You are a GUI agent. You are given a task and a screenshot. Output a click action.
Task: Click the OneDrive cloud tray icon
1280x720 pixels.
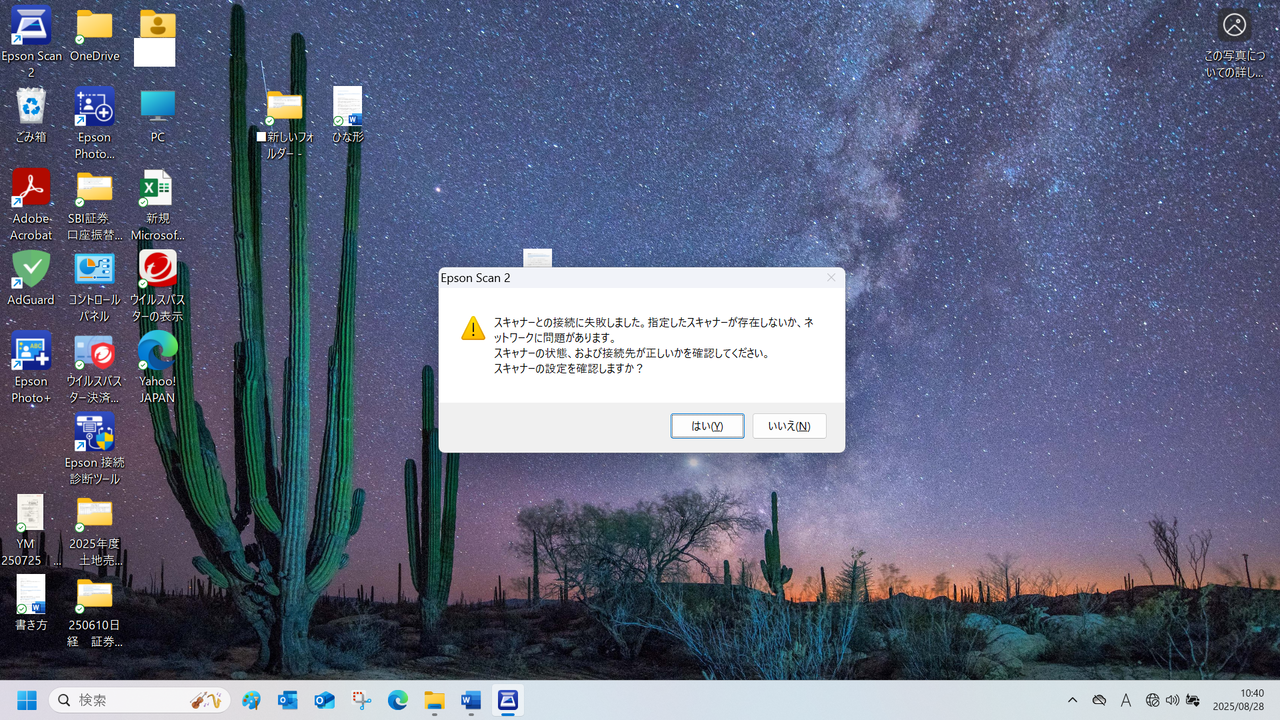coord(1099,700)
